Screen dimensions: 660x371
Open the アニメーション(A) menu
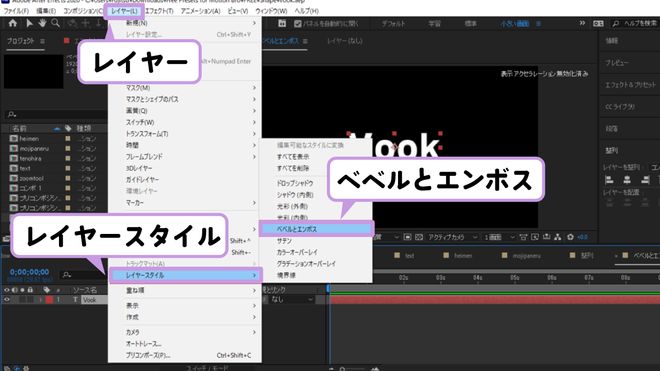tap(200, 11)
